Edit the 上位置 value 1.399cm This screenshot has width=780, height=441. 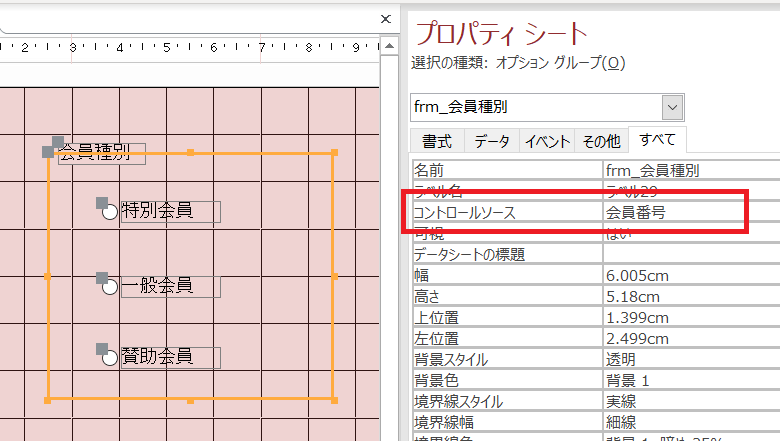[x=691, y=317]
